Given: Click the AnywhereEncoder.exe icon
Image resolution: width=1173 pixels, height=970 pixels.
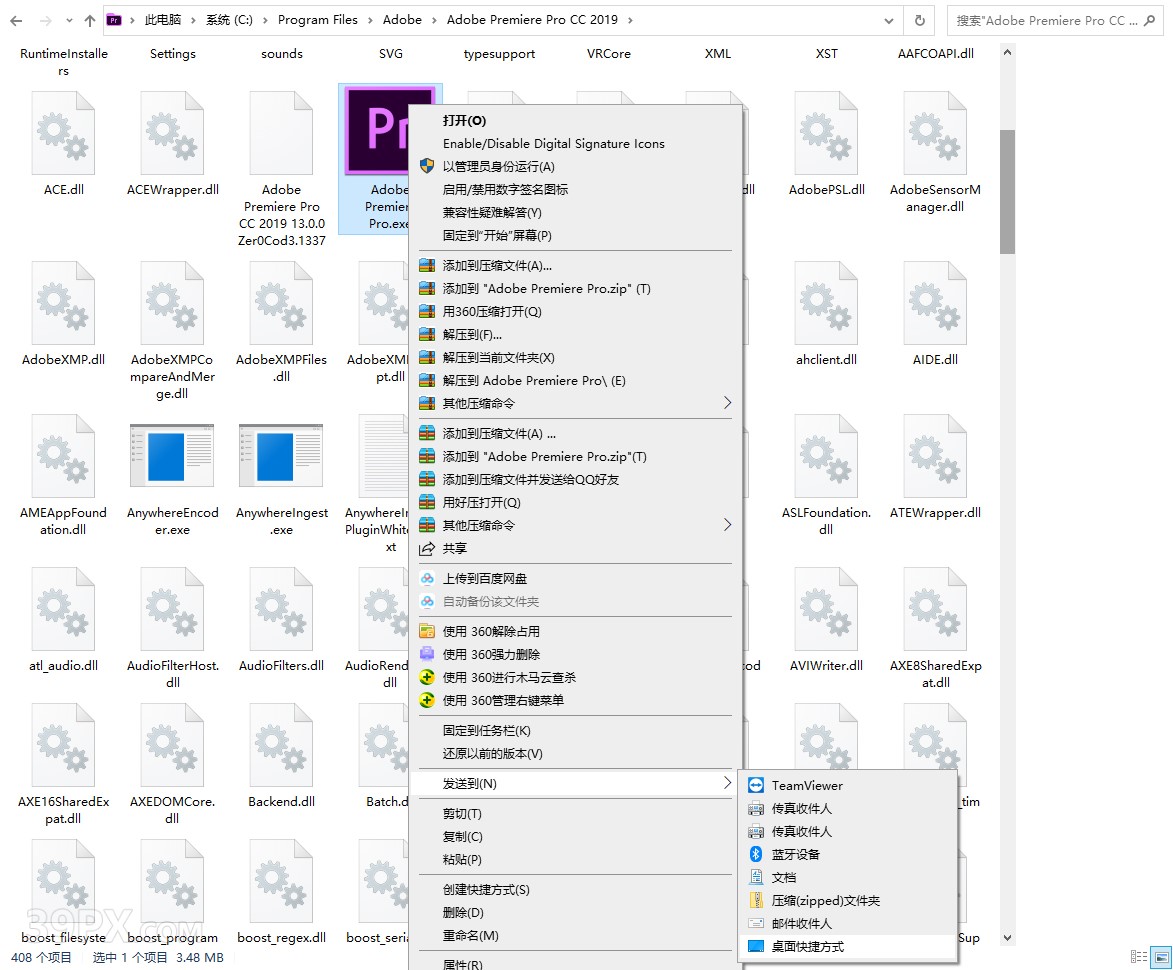Looking at the screenshot, I should 172,457.
